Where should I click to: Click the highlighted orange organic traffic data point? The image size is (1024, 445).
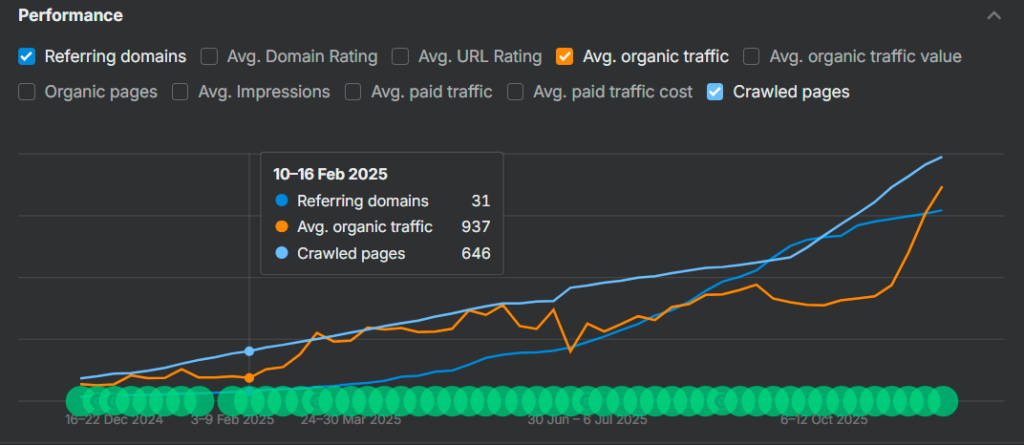(249, 377)
